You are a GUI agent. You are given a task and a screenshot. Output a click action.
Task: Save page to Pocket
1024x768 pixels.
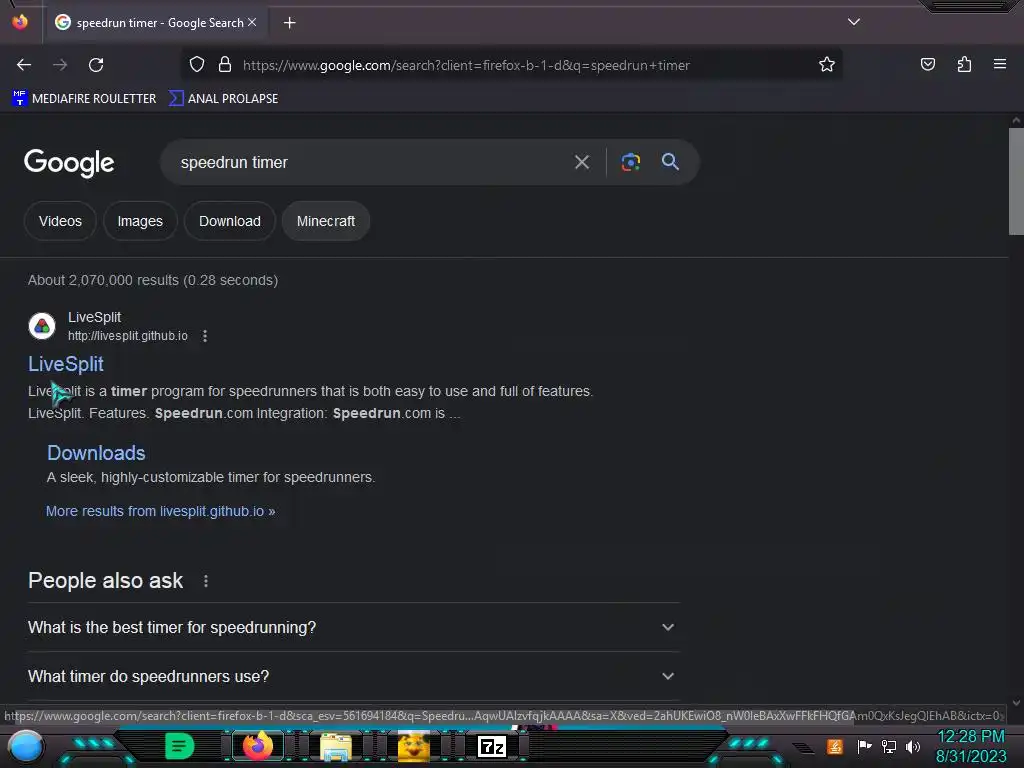[x=927, y=64]
